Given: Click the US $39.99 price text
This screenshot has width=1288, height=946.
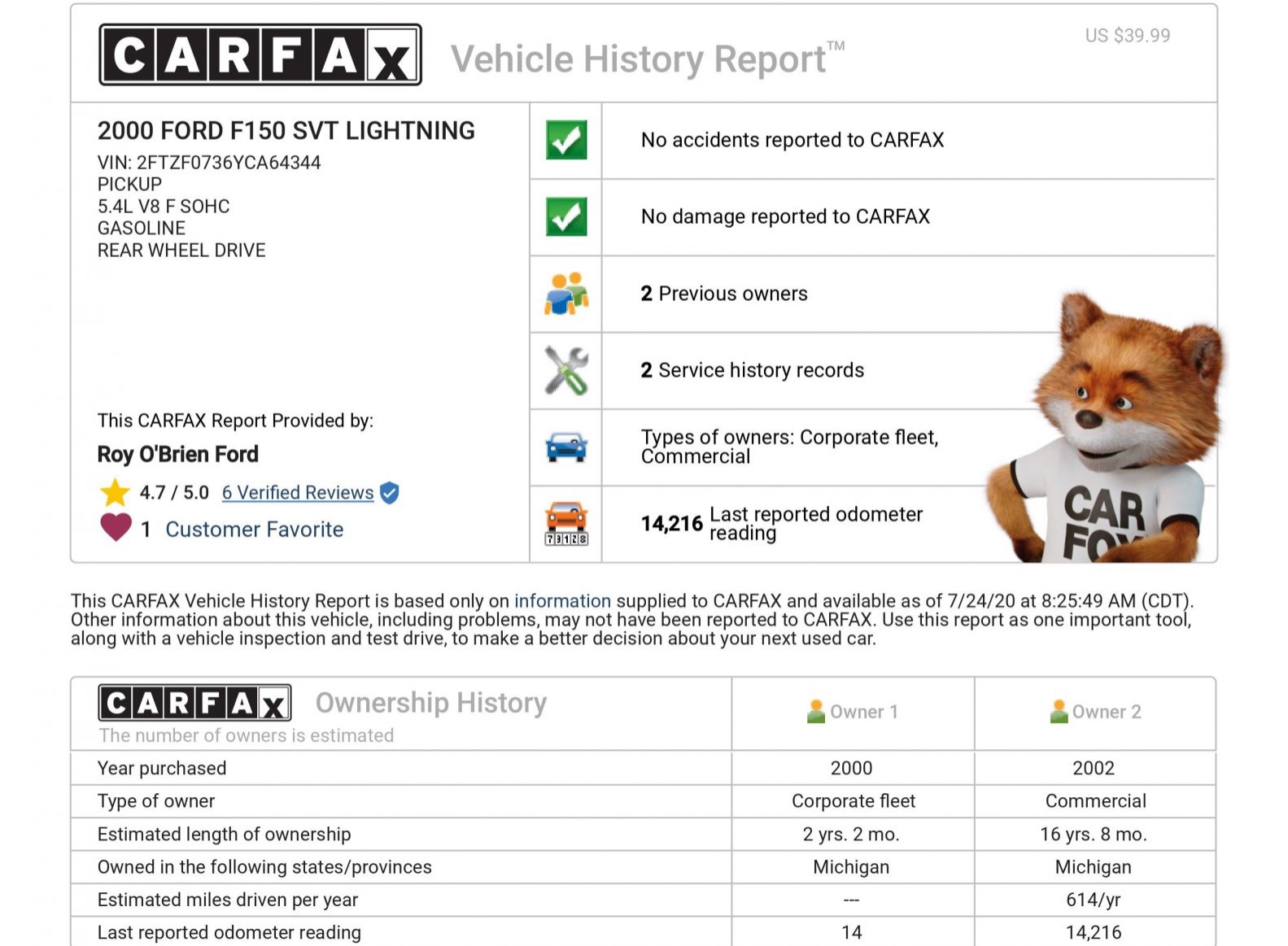Looking at the screenshot, I should pyautogui.click(x=1128, y=36).
